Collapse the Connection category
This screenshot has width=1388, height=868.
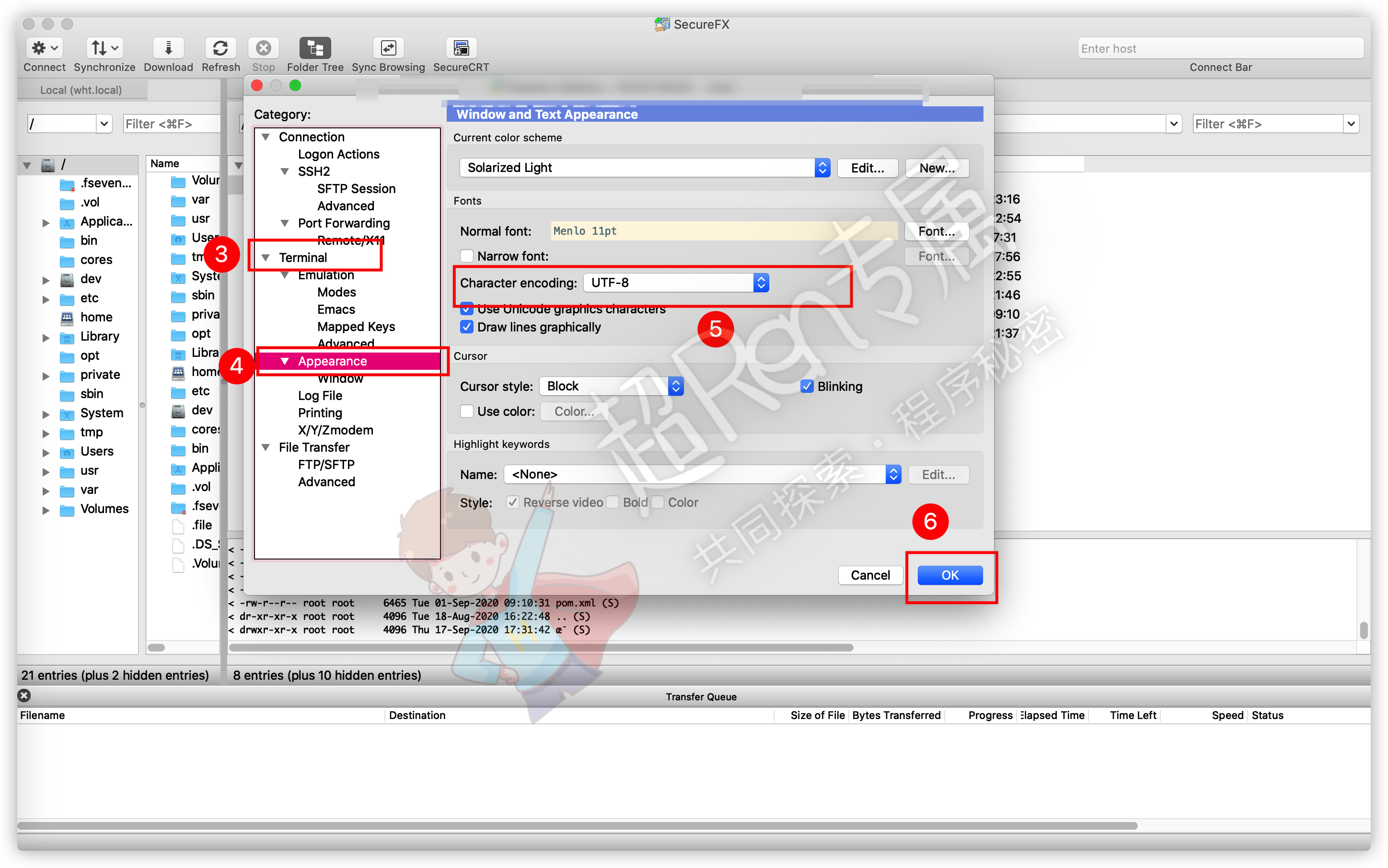(266, 137)
